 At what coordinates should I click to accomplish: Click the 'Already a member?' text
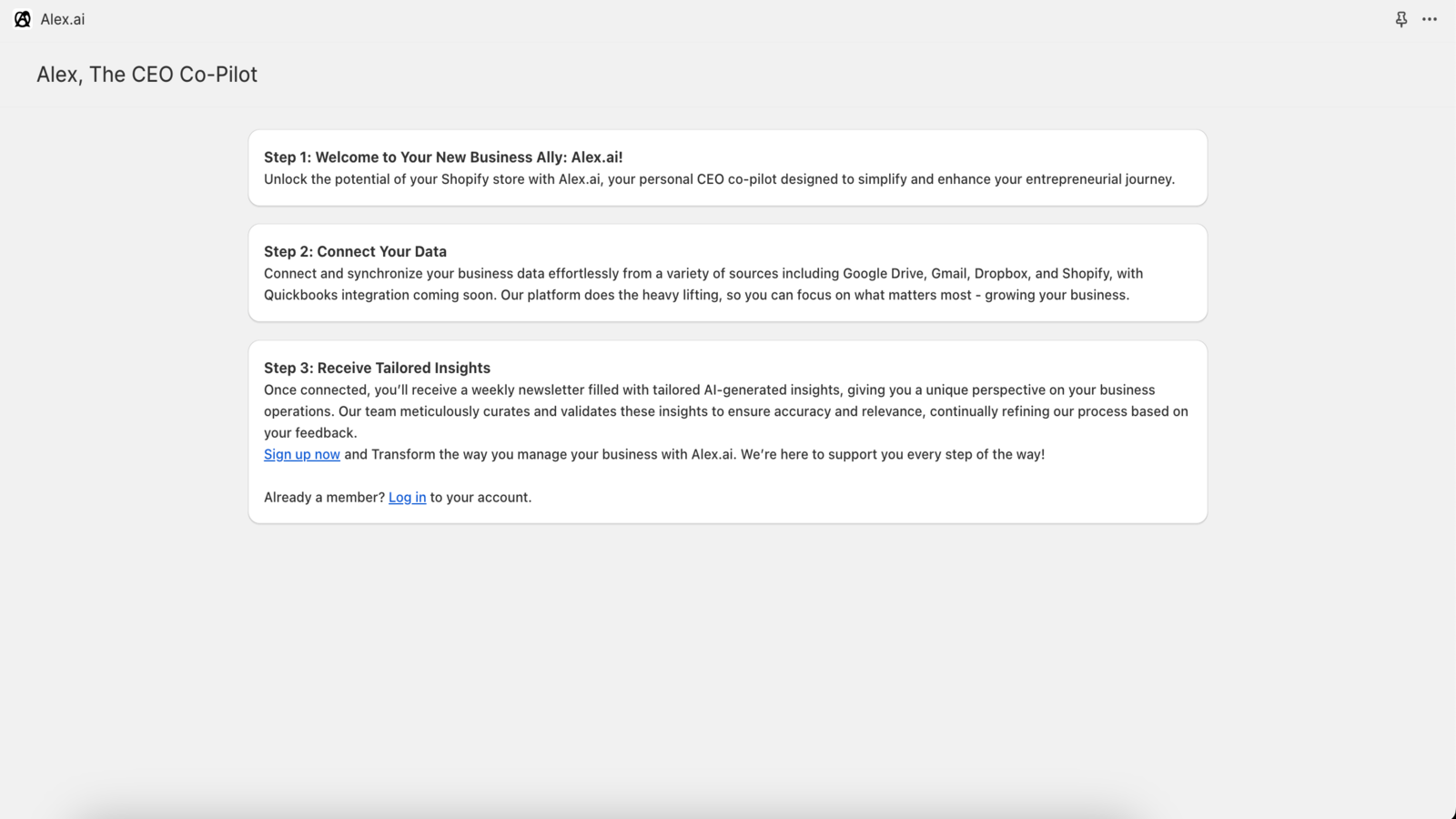pos(324,497)
